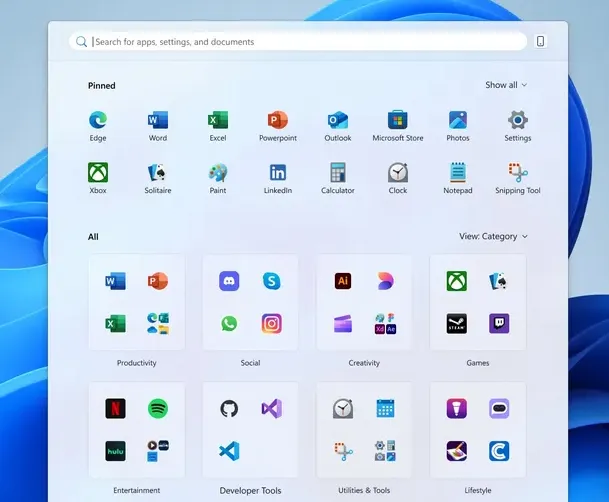Launch Notepad

click(458, 172)
